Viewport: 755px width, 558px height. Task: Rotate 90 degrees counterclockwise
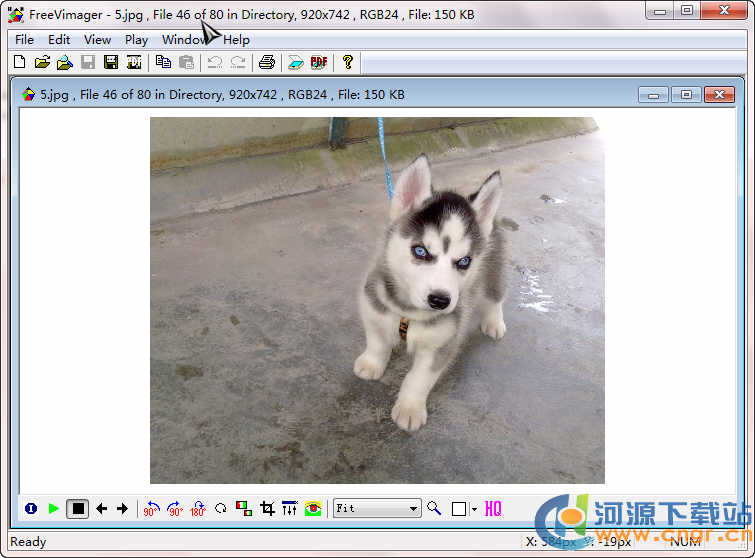click(152, 508)
